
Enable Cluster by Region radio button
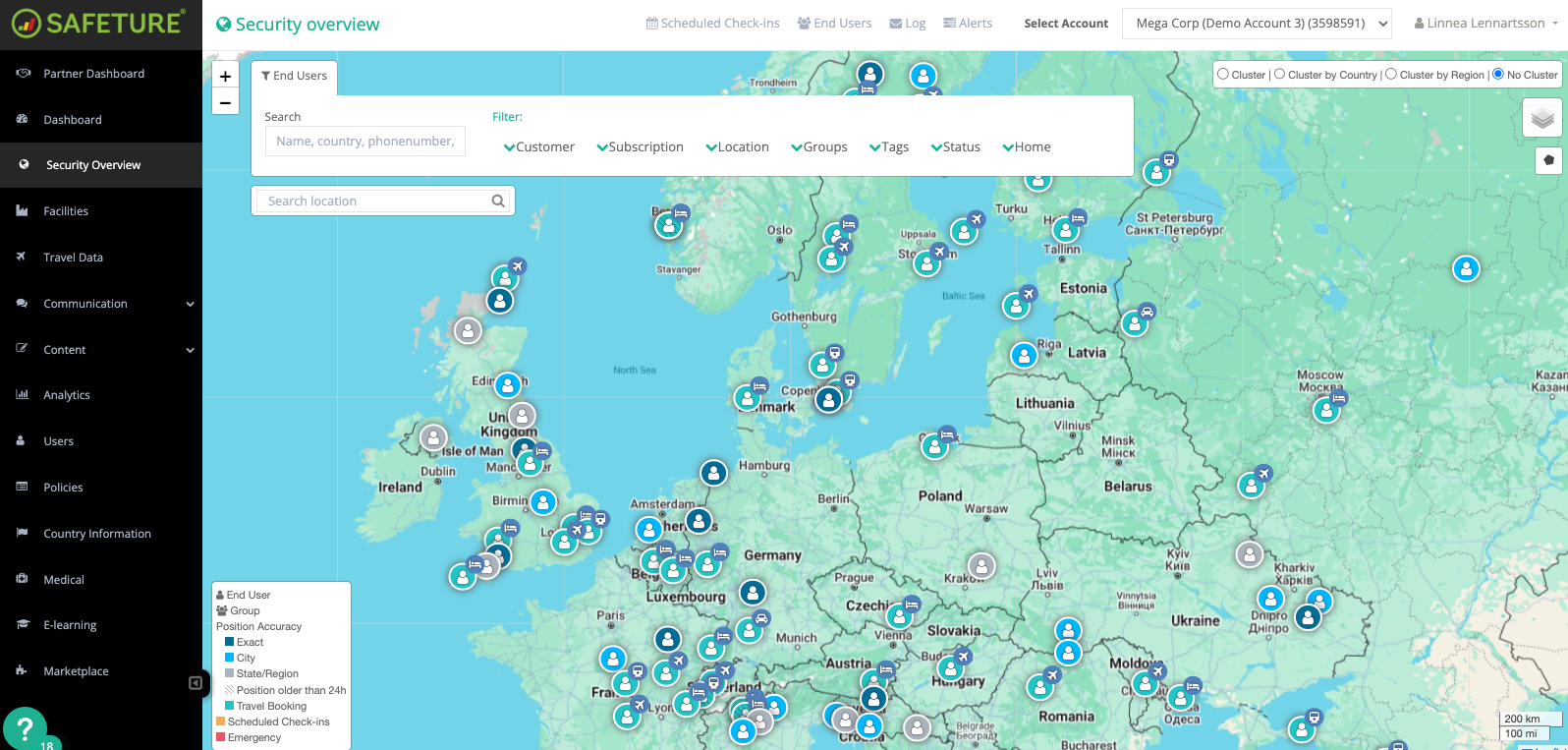click(x=1391, y=74)
